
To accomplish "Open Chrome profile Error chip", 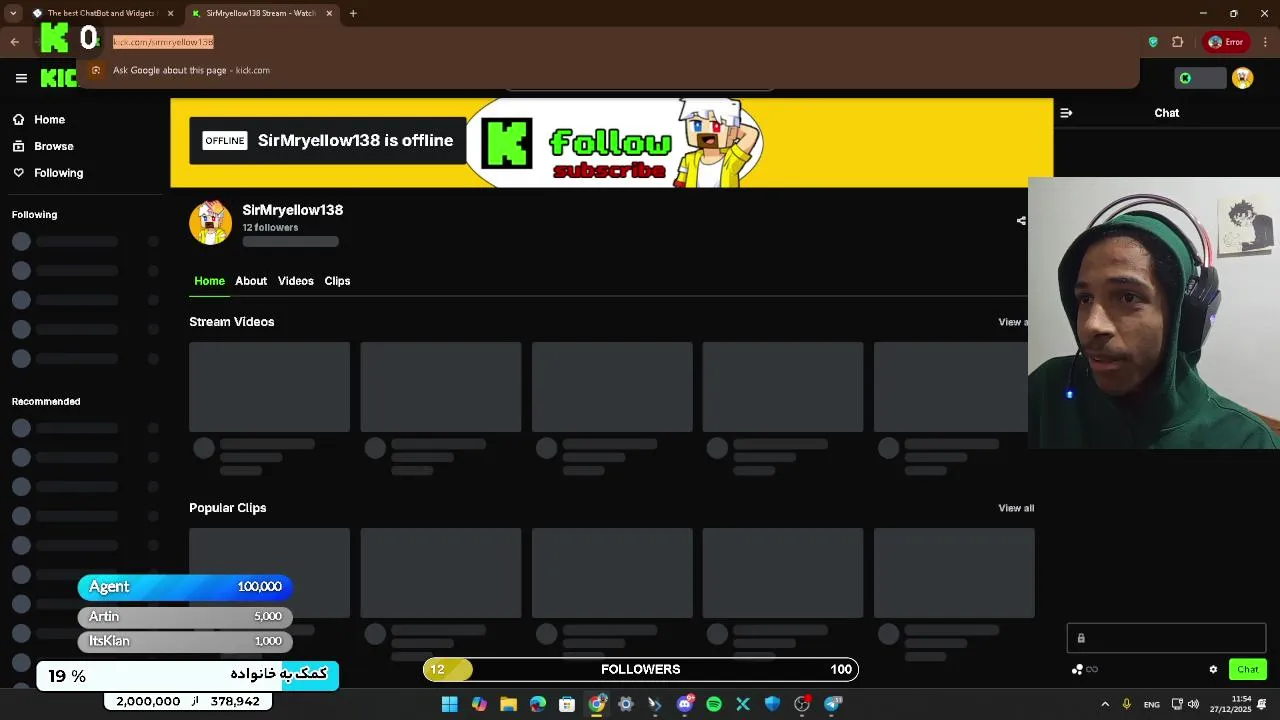I will [x=1226, y=42].
